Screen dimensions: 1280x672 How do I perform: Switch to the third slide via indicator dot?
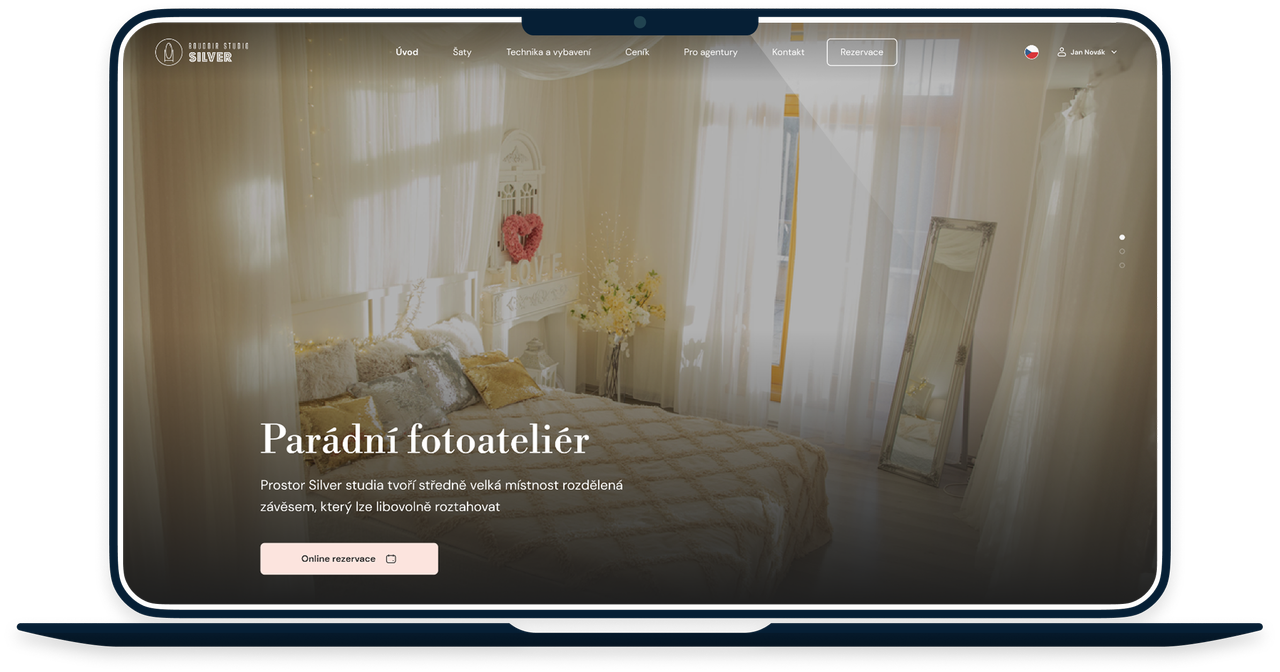point(1121,265)
